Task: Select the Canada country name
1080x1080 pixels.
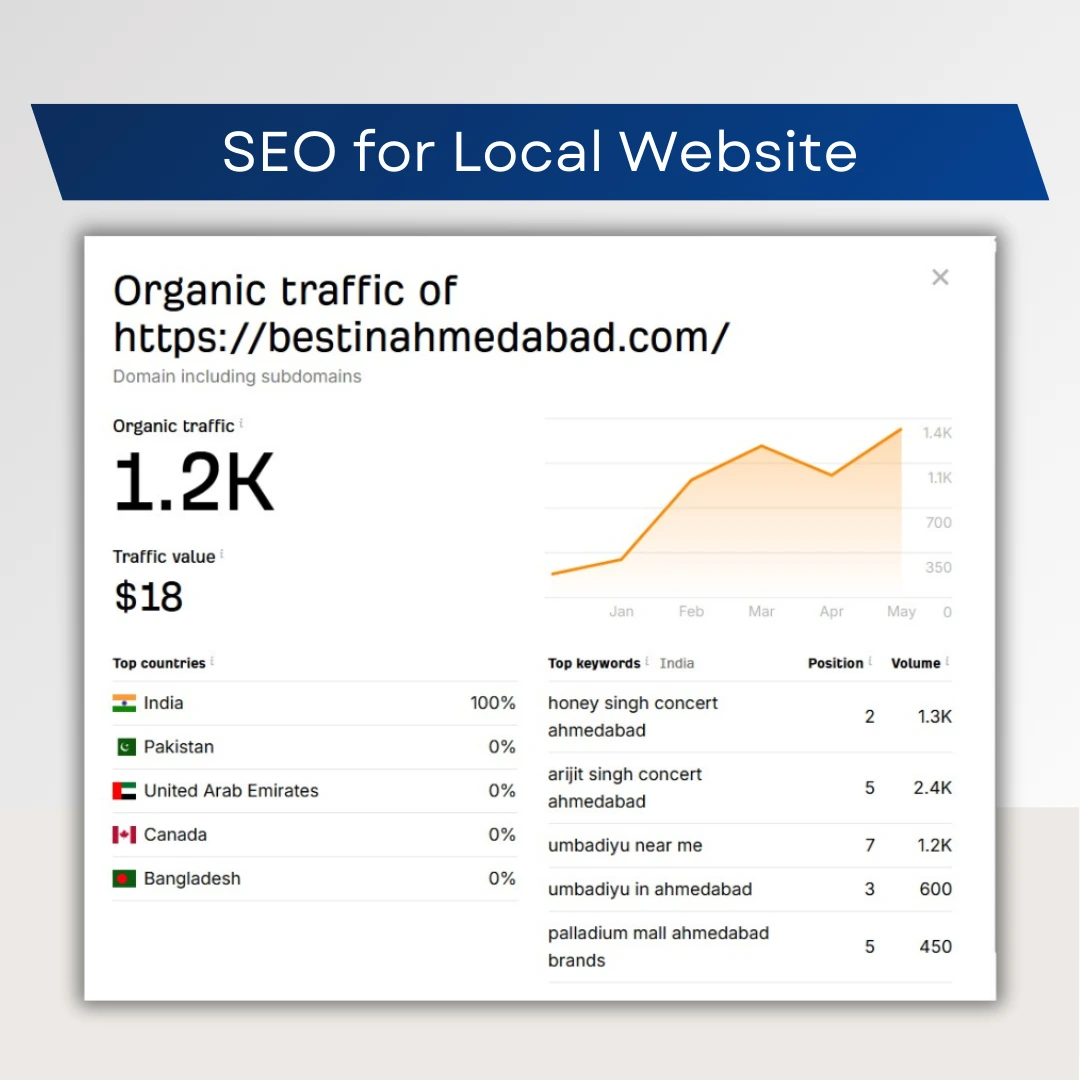Action: pos(175,835)
